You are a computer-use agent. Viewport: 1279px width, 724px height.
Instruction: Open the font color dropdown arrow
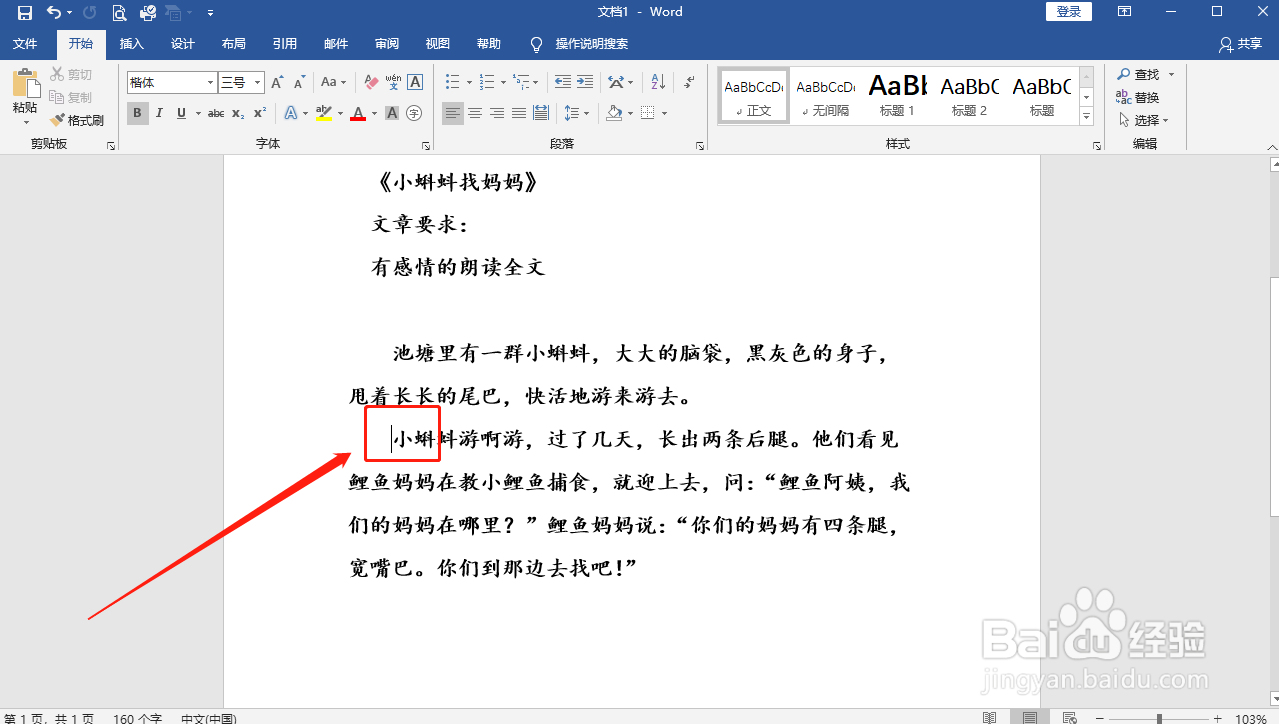pos(375,113)
